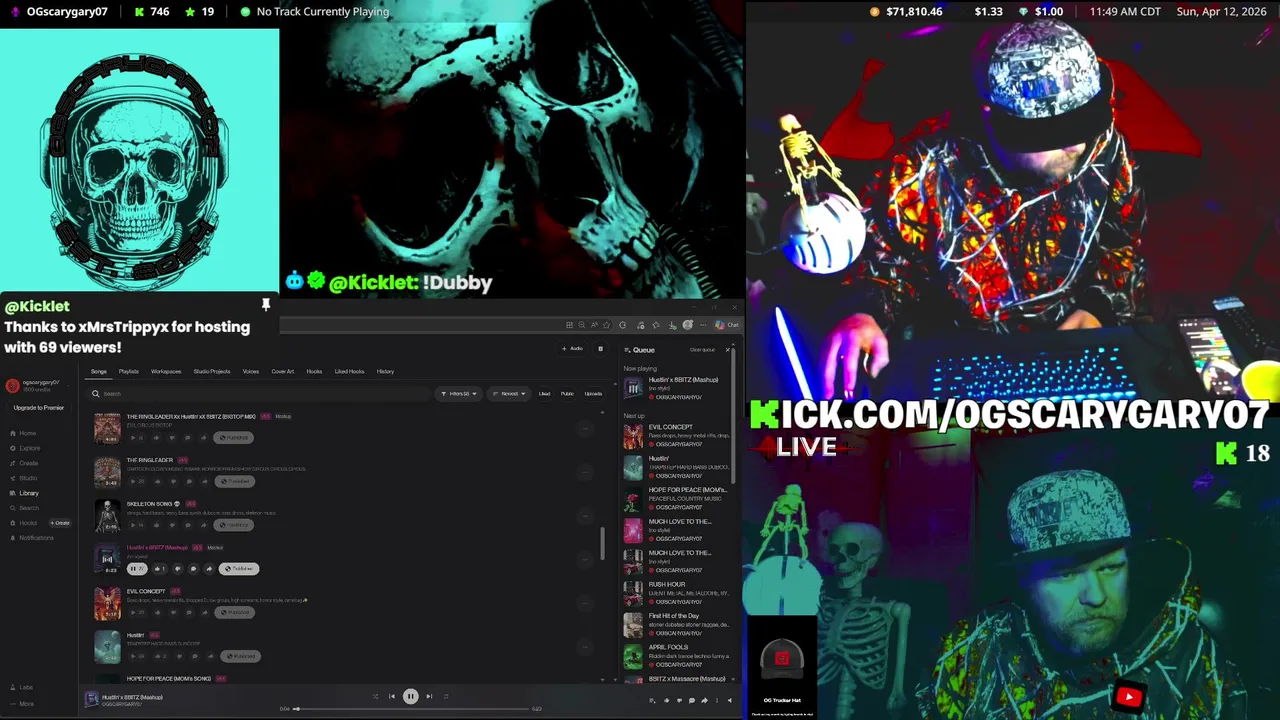The image size is (1280, 720).
Task: Select Library in the sidebar
Action: (x=24, y=493)
